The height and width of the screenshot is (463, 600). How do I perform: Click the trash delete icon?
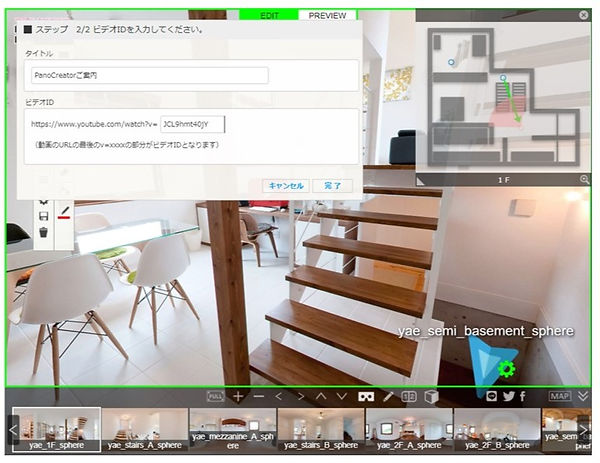tap(43, 232)
